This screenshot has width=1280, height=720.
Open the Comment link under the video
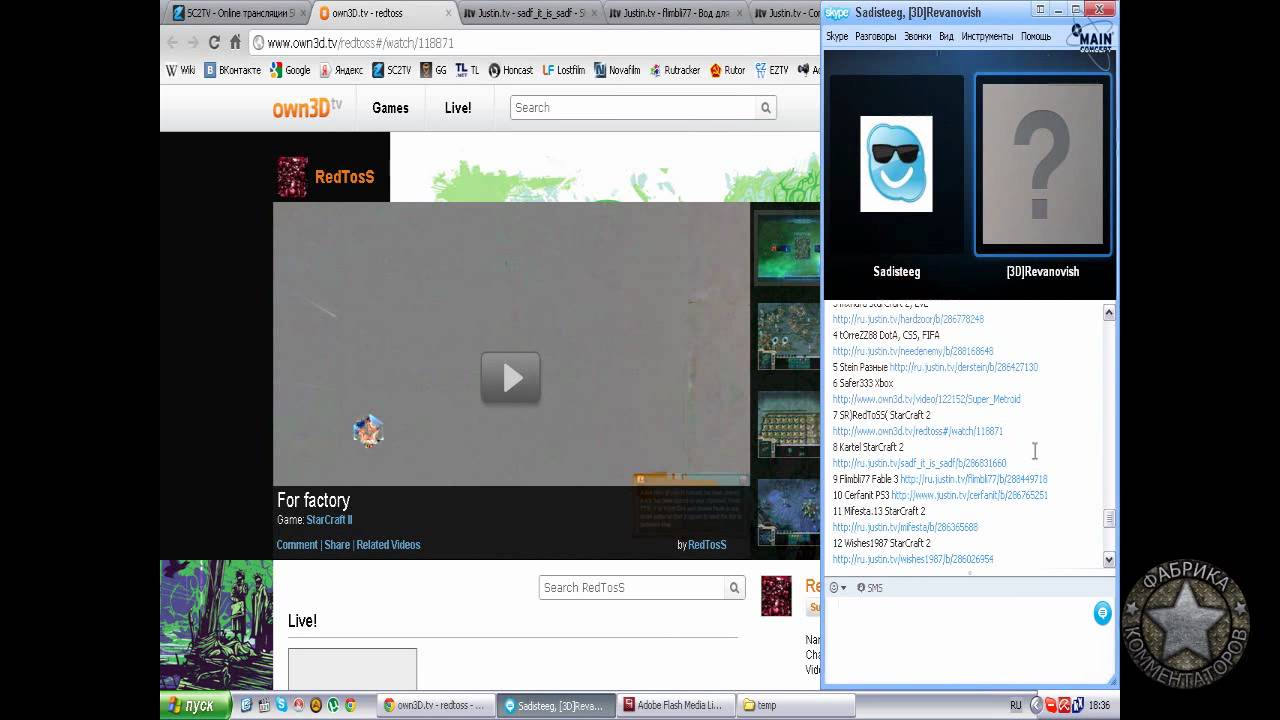tap(297, 545)
